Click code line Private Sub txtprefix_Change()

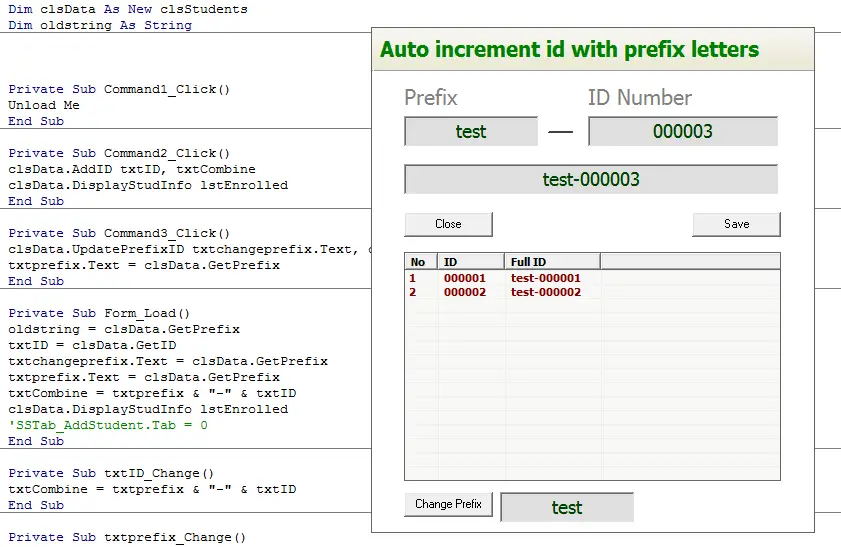click(127, 537)
